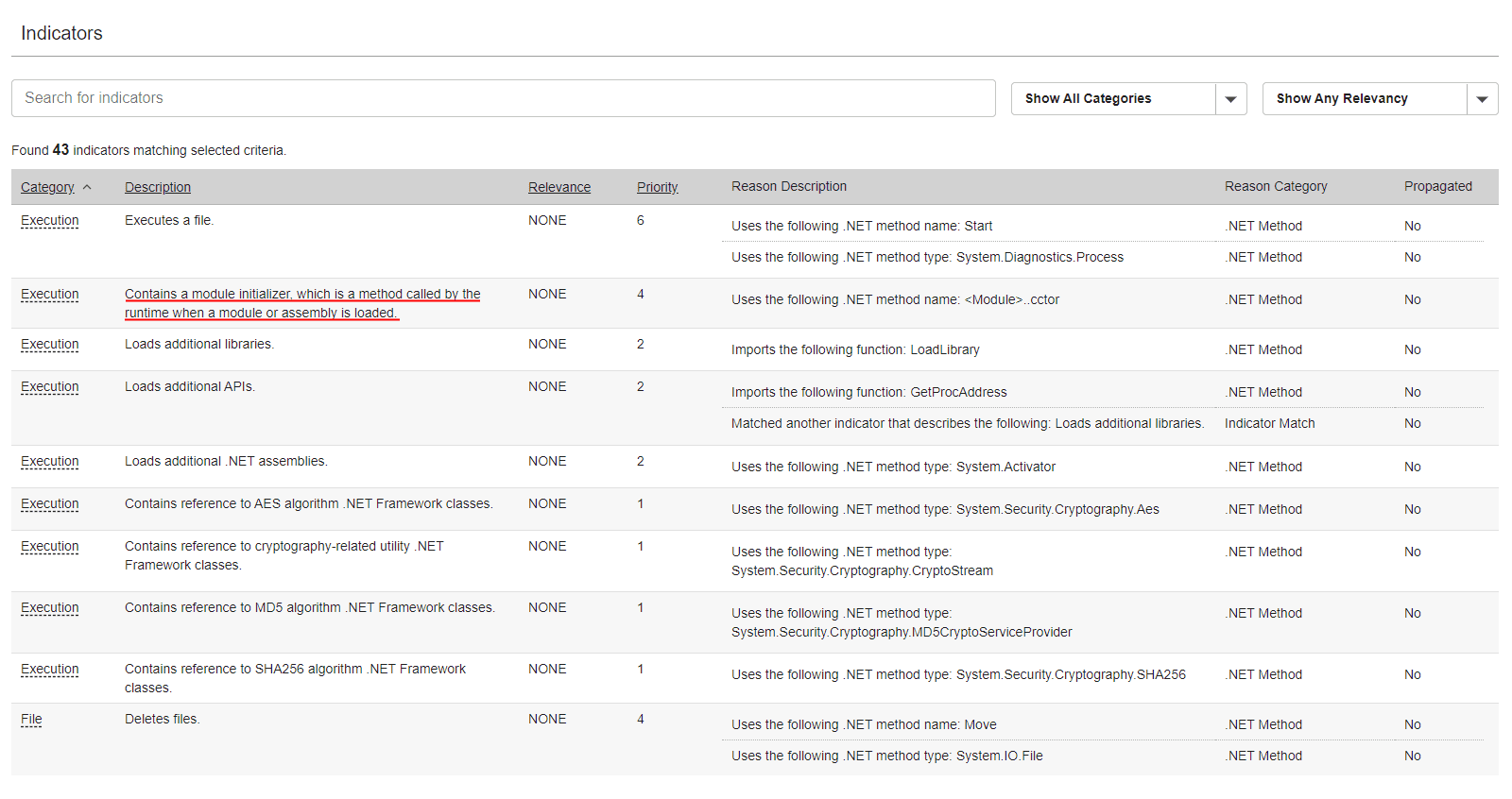The image size is (1512, 799).
Task: Click the categories dropdown arrow button
Action: click(1230, 99)
